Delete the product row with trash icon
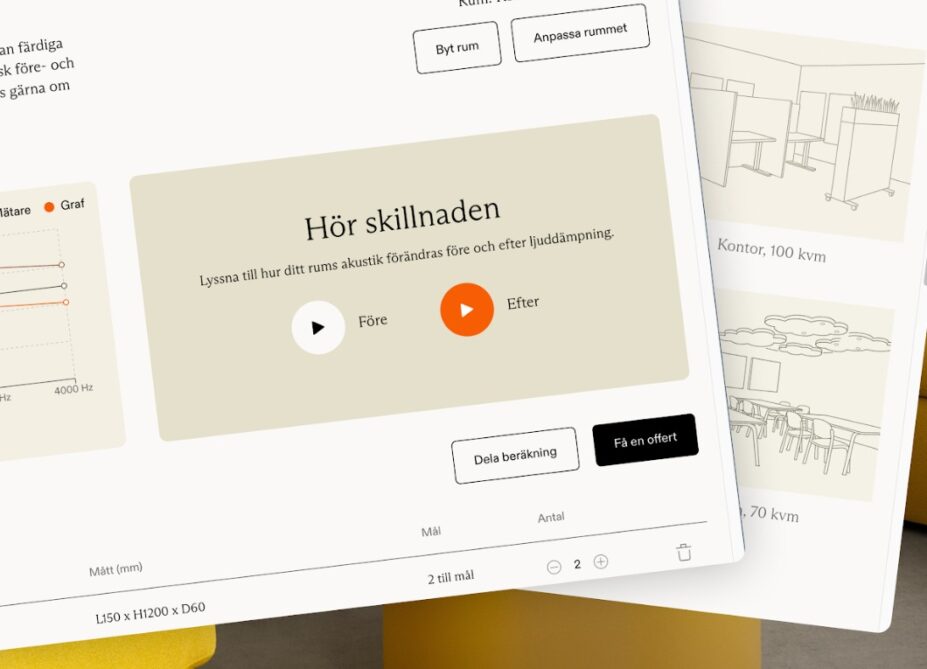Screen dimensions: 927x669 (683, 552)
